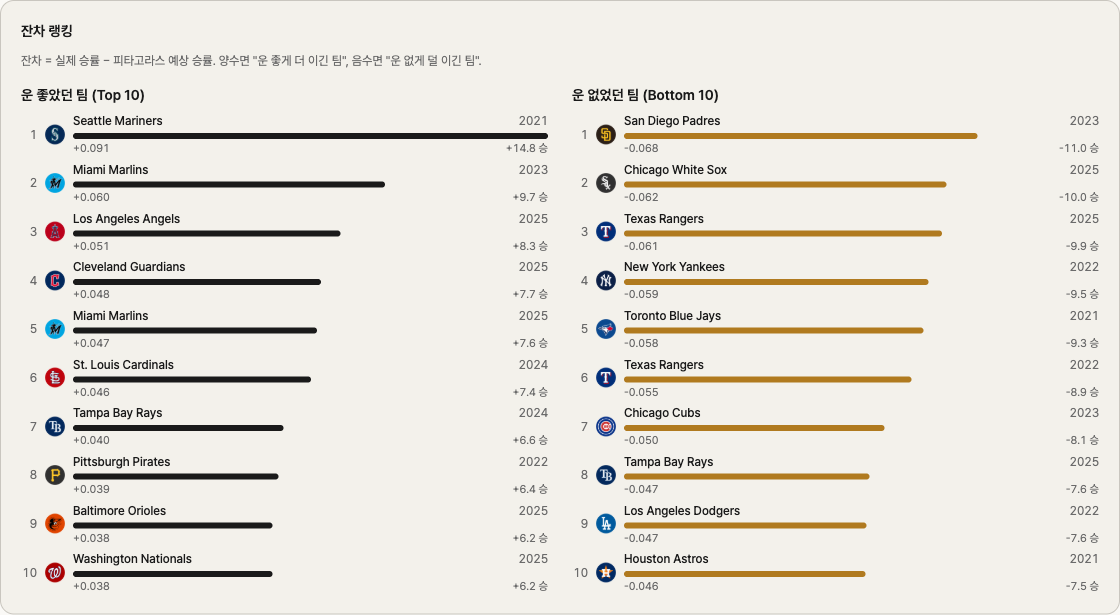1120x615 pixels.
Task: Click the Tampa Bay Rays 2024 bar
Action: [x=178, y=428]
